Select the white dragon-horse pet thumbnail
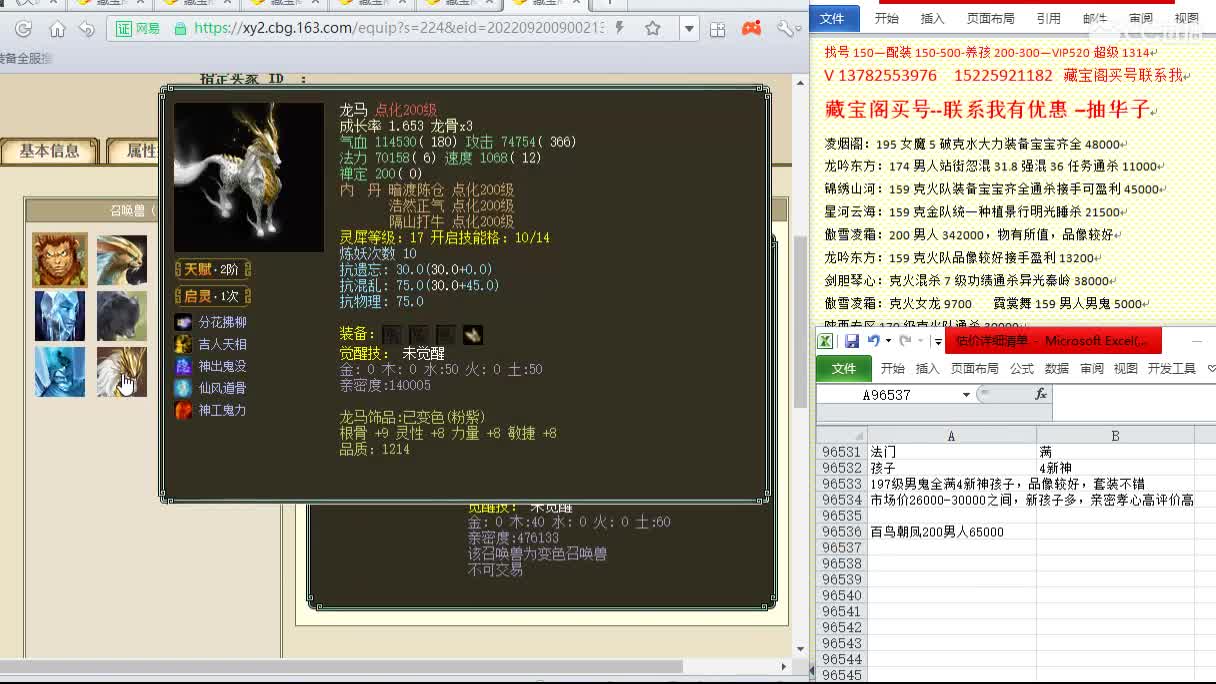 click(122, 372)
